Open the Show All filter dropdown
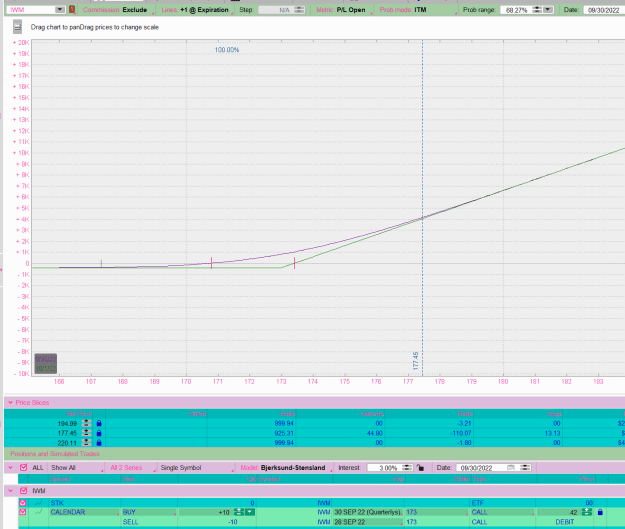 click(76, 468)
